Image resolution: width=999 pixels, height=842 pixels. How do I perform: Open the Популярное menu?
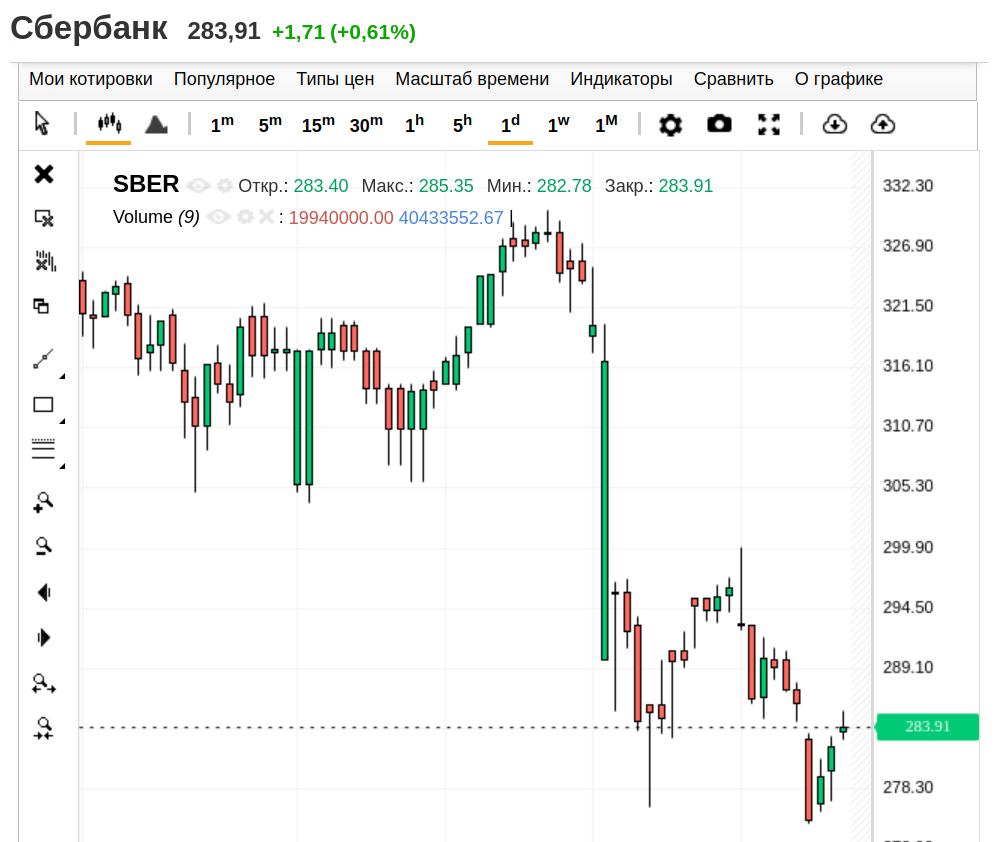224,79
